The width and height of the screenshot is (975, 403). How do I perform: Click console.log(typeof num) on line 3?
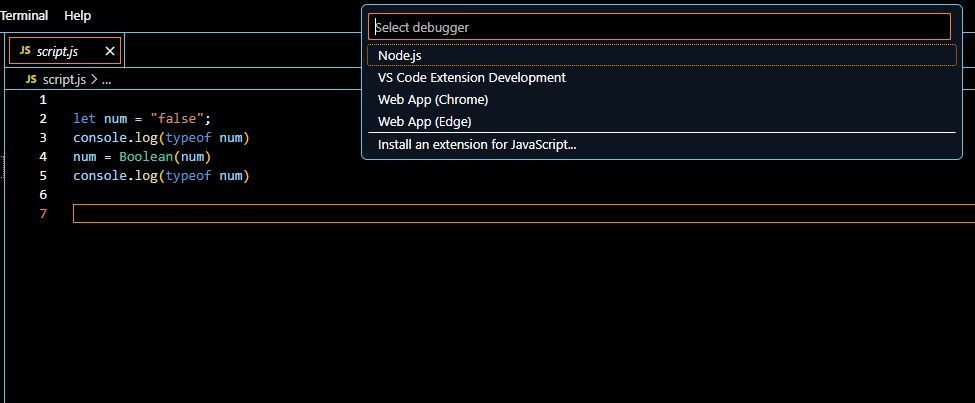[161, 137]
